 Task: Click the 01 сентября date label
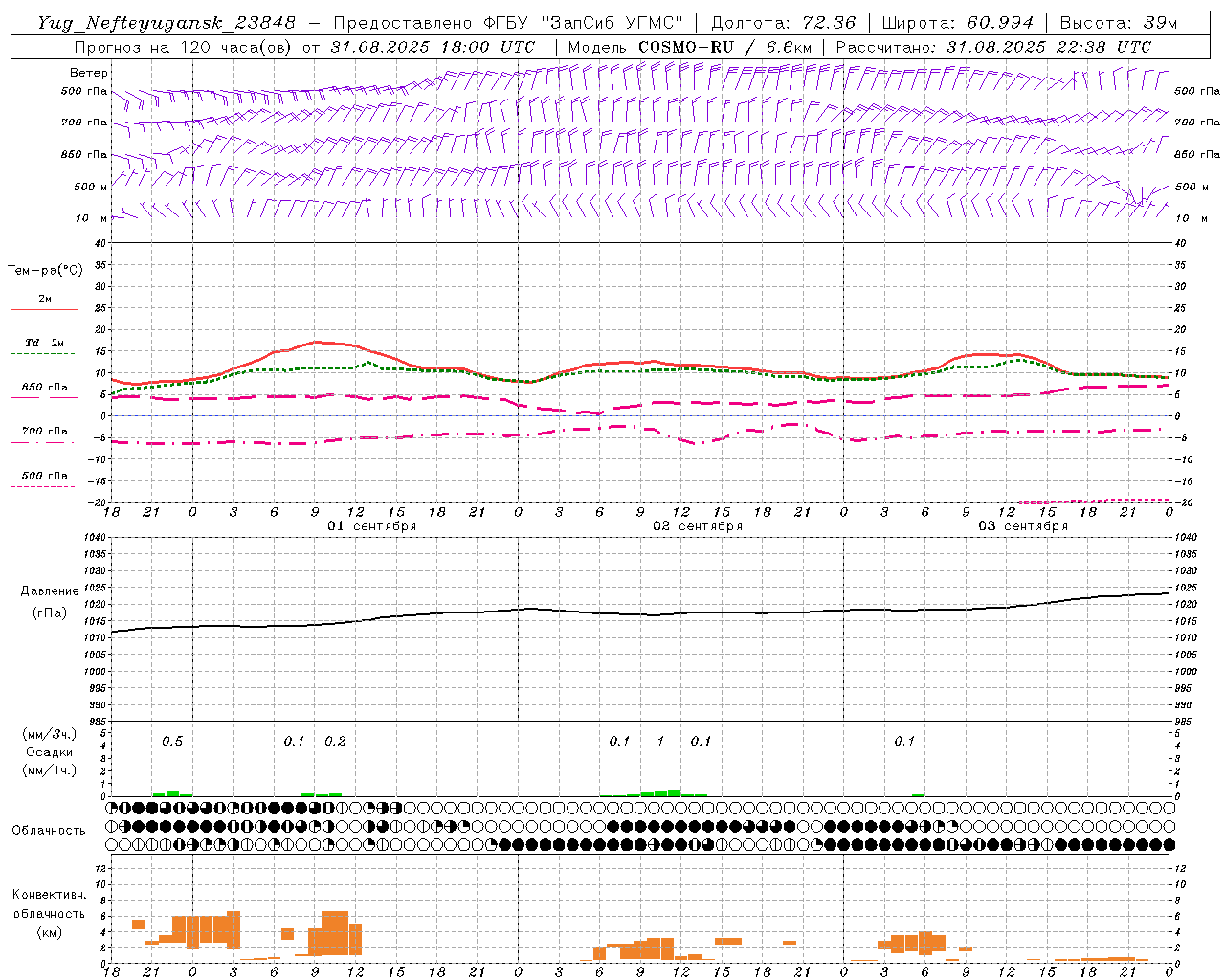click(372, 526)
